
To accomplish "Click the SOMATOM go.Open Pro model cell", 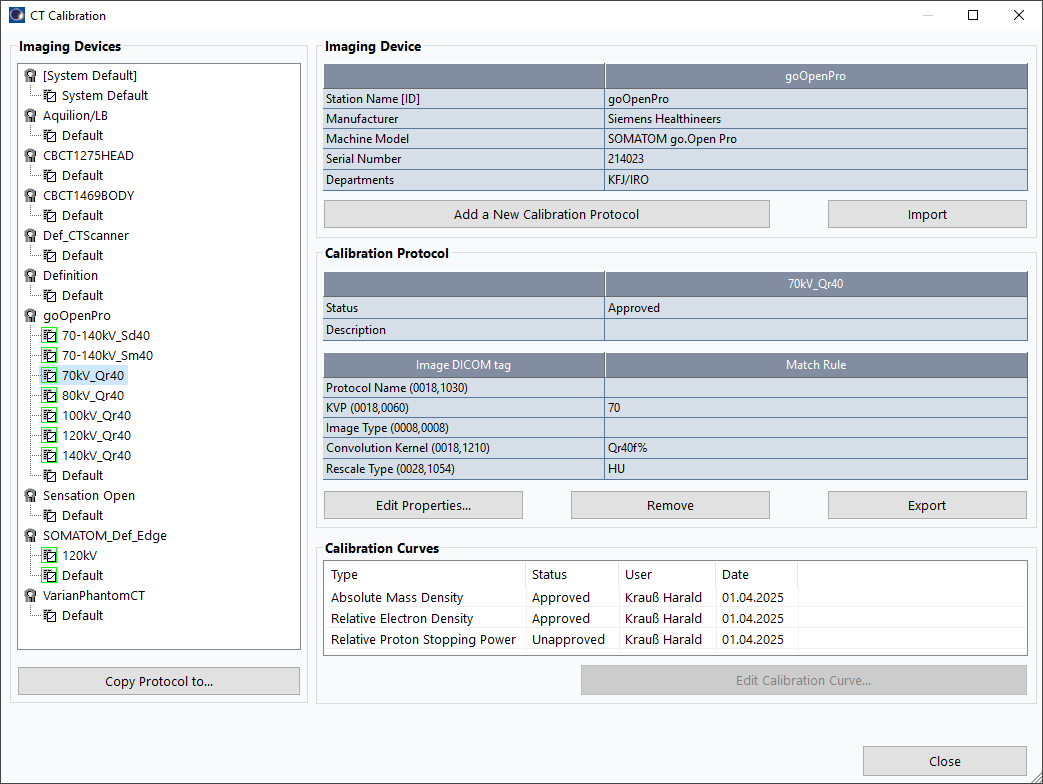I will [816, 139].
